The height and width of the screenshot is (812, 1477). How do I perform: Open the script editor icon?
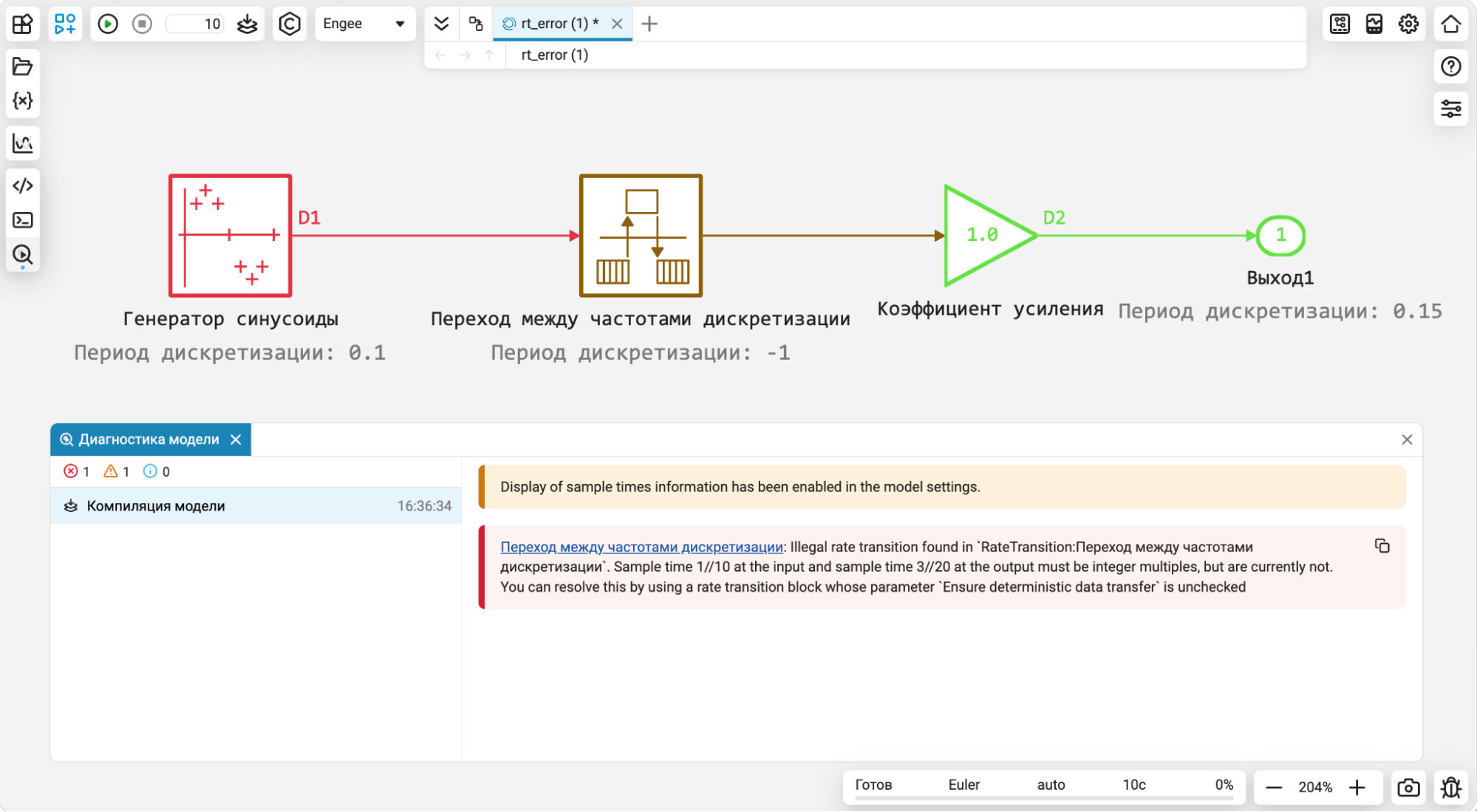[23, 185]
